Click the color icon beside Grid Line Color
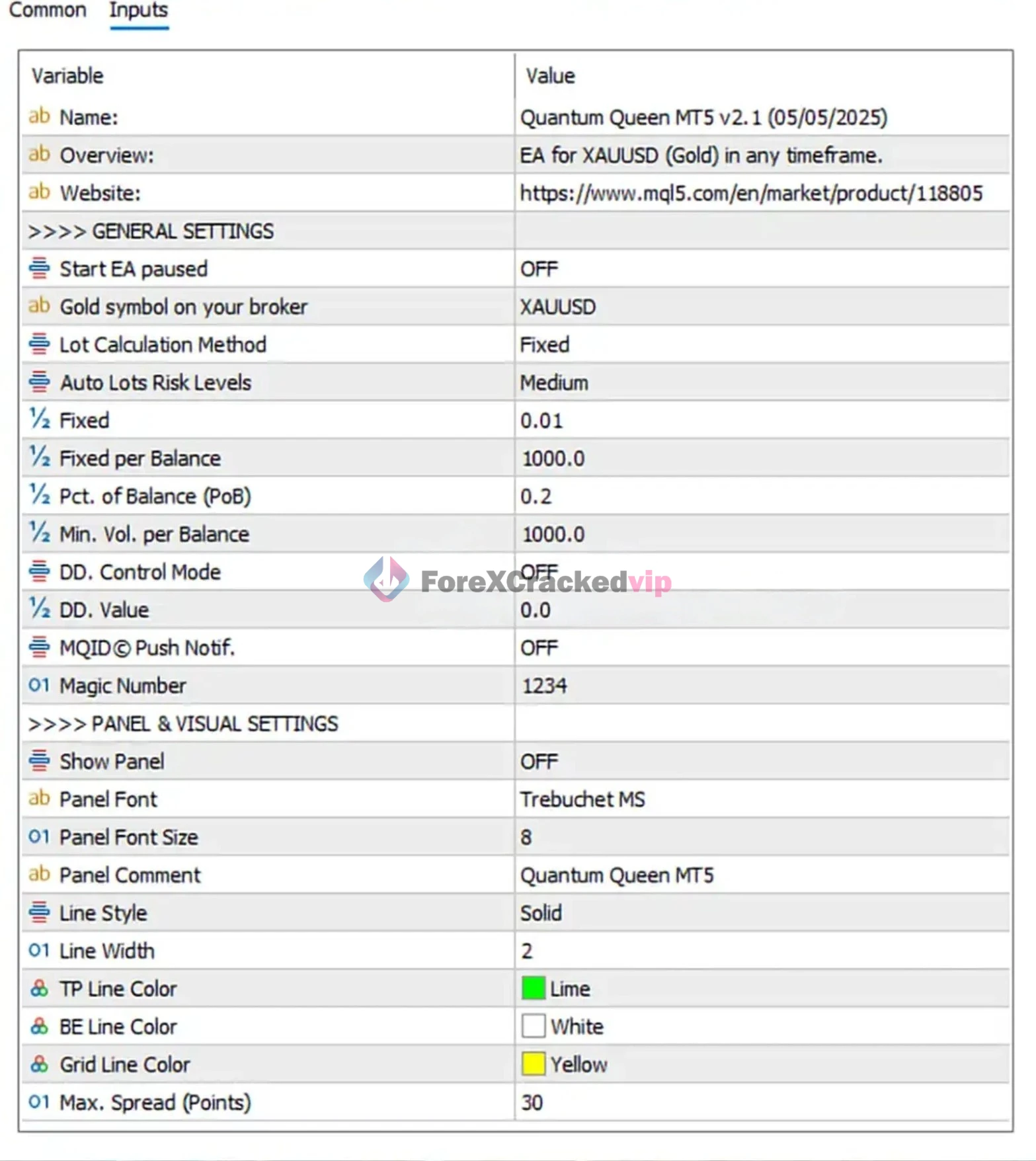Image resolution: width=1036 pixels, height=1161 pixels. tap(39, 1064)
